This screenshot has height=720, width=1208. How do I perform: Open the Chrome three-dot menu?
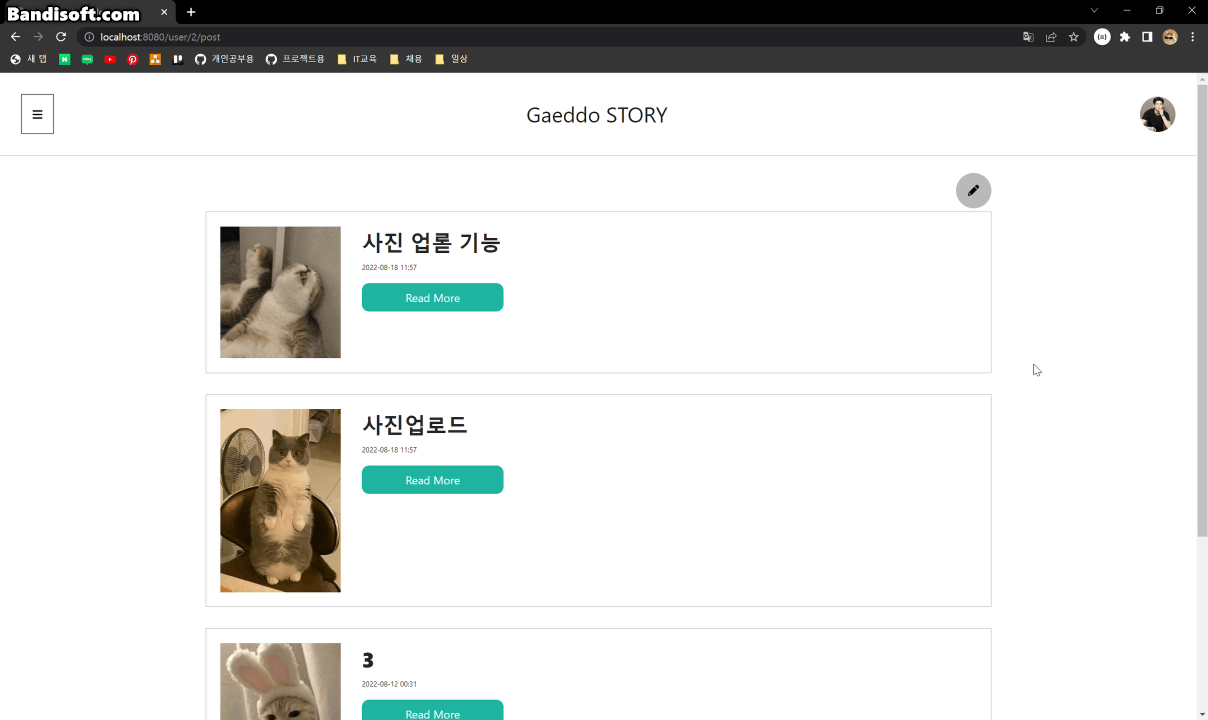point(1192,36)
